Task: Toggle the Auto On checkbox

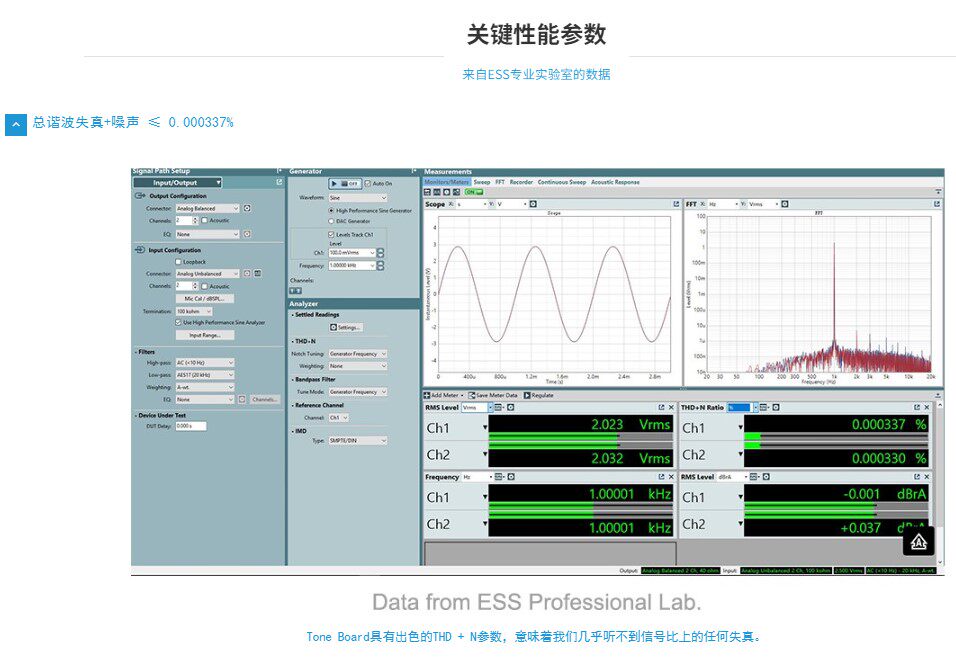Action: pyautogui.click(x=368, y=183)
